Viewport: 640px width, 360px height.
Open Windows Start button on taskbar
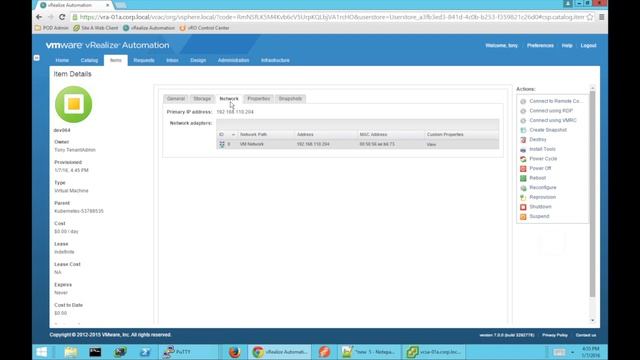point(42,352)
